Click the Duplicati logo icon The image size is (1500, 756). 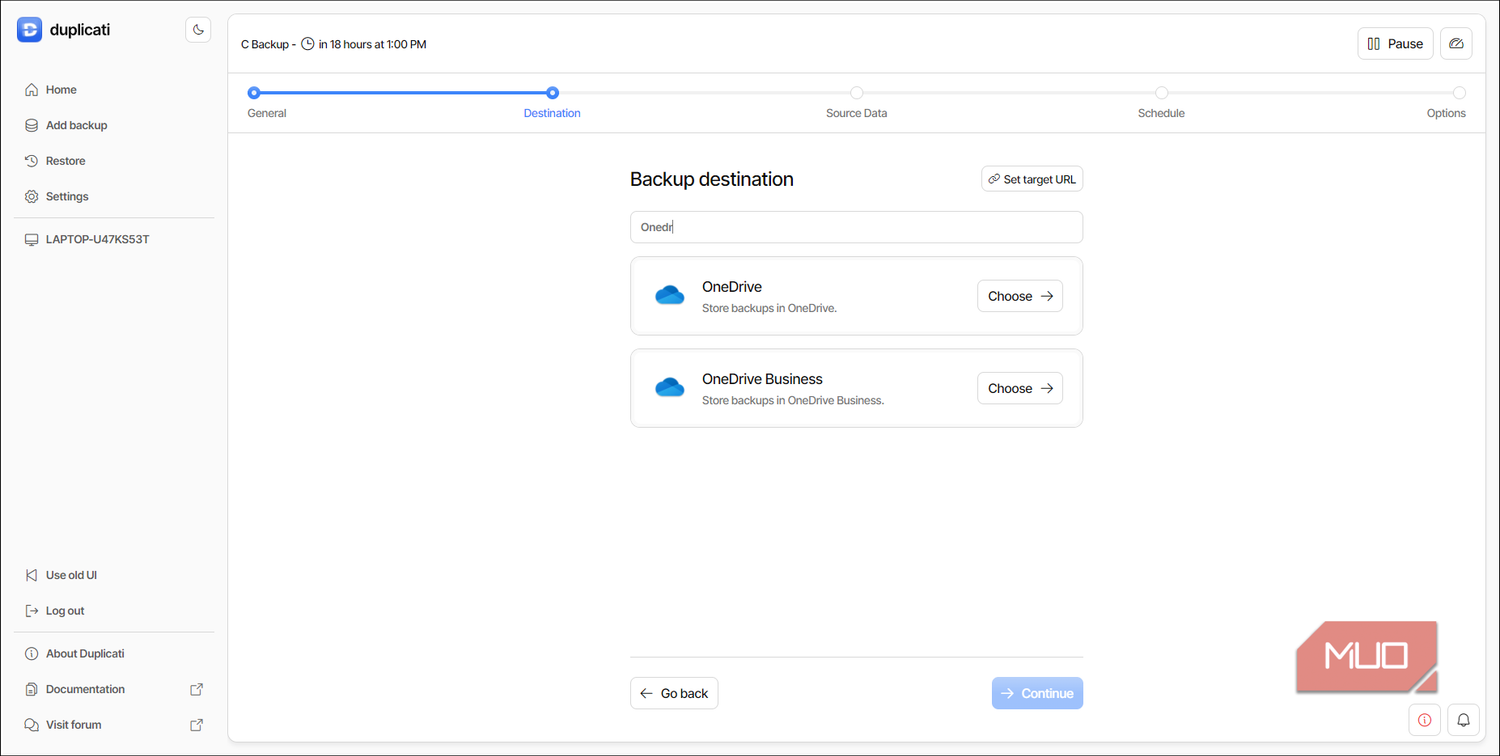pos(30,30)
